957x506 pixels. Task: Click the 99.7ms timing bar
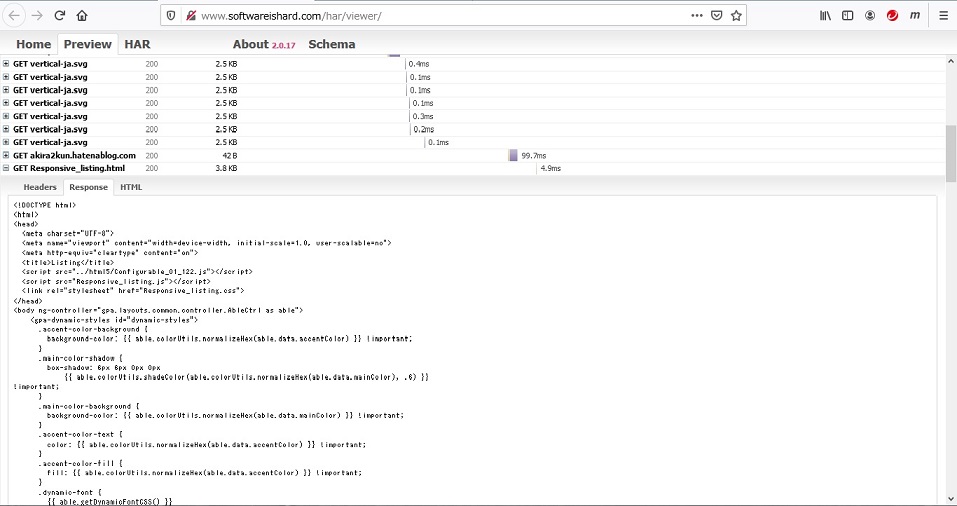coord(513,156)
